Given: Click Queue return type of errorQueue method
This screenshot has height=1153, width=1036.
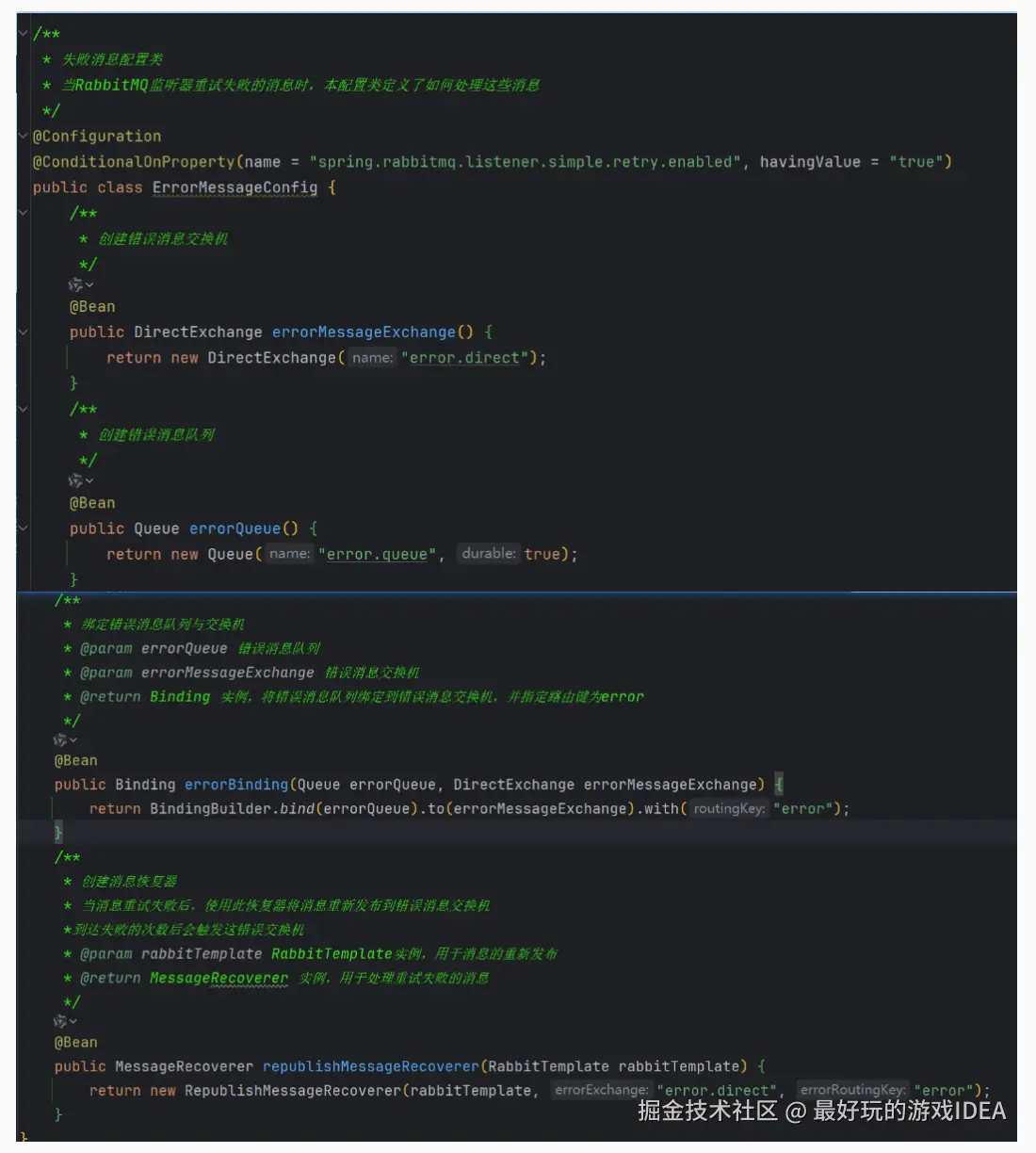Looking at the screenshot, I should tap(156, 528).
